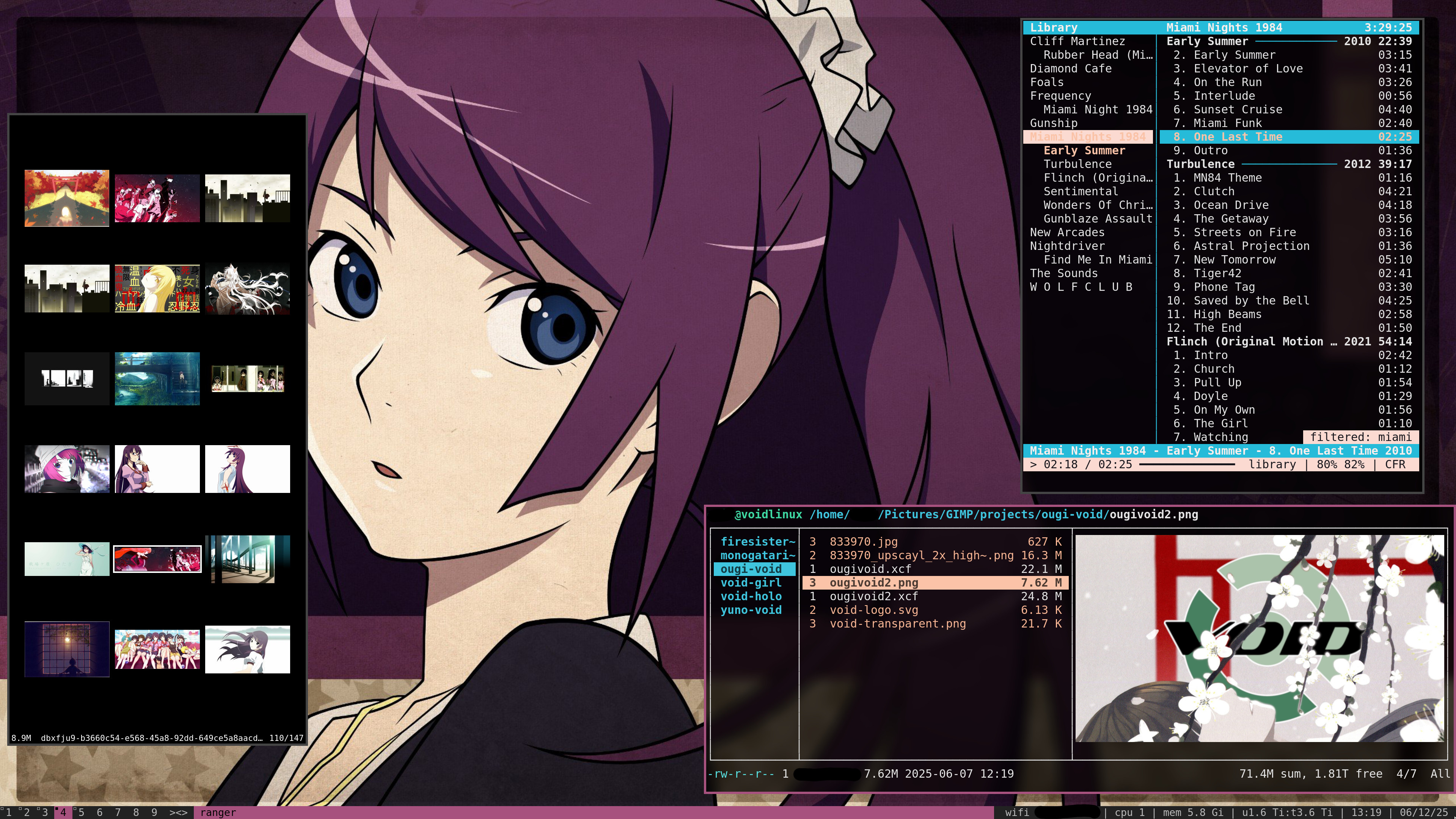Select track 9. Outro

click(1289, 151)
